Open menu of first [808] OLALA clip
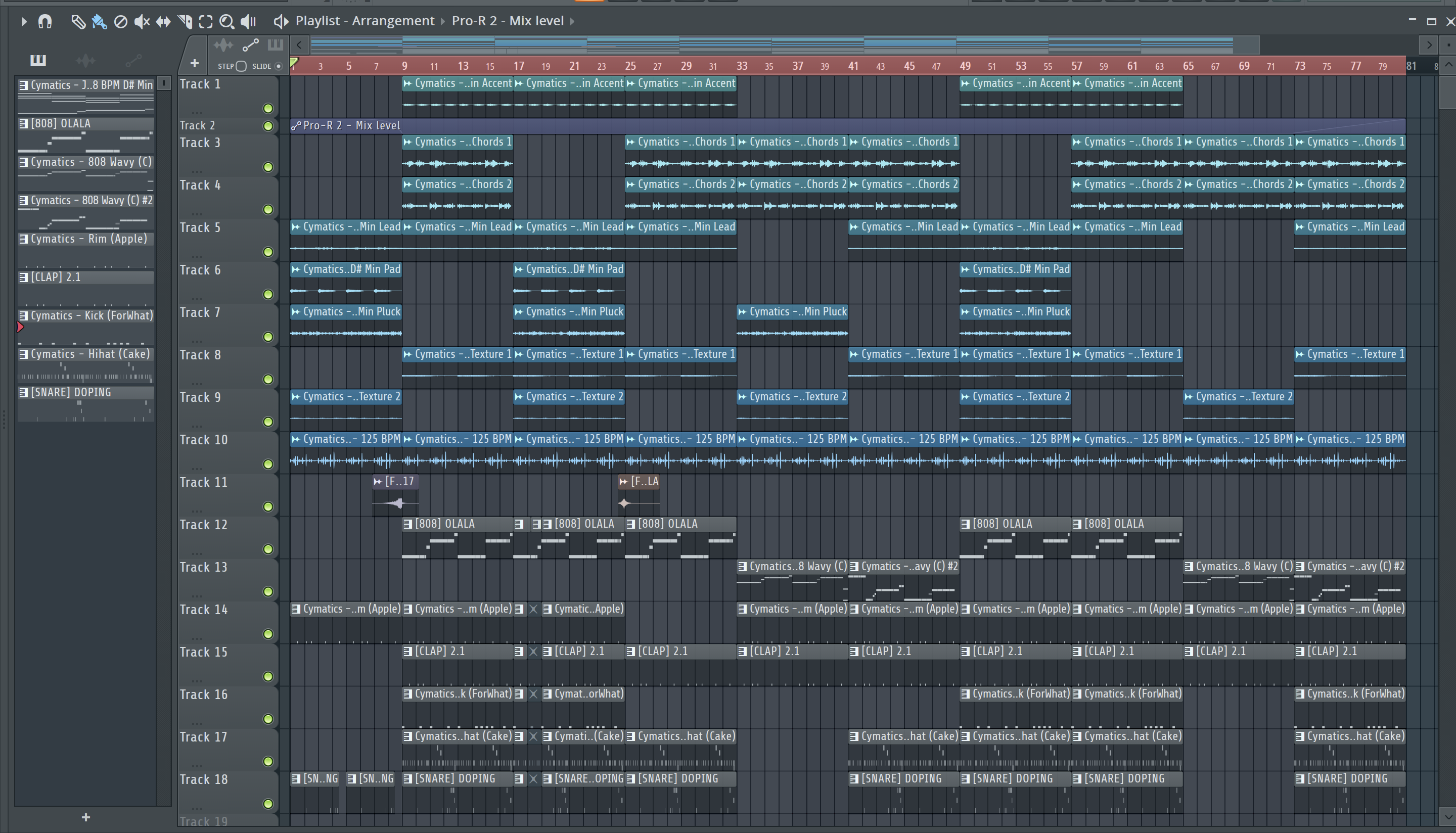Image resolution: width=1456 pixels, height=833 pixels. pyautogui.click(x=408, y=524)
